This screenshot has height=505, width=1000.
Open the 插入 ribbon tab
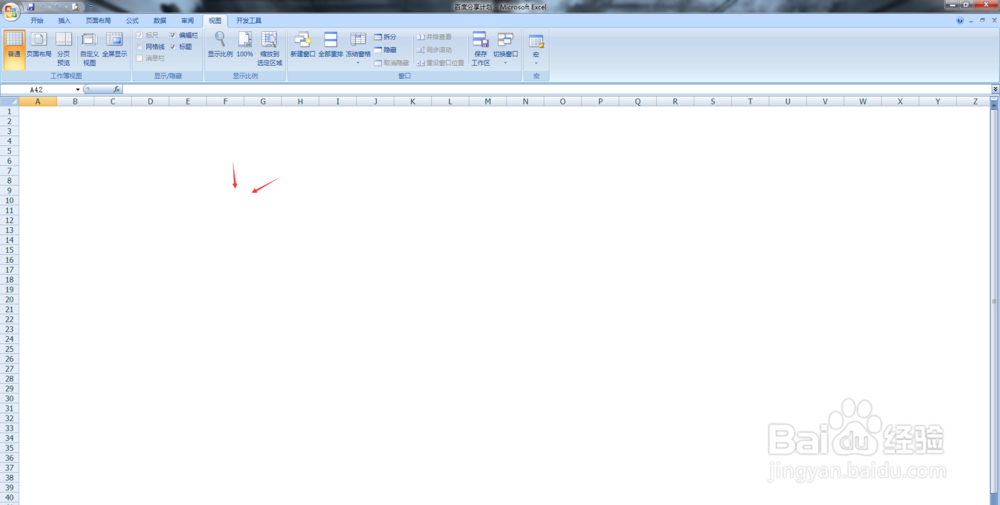tap(64, 20)
